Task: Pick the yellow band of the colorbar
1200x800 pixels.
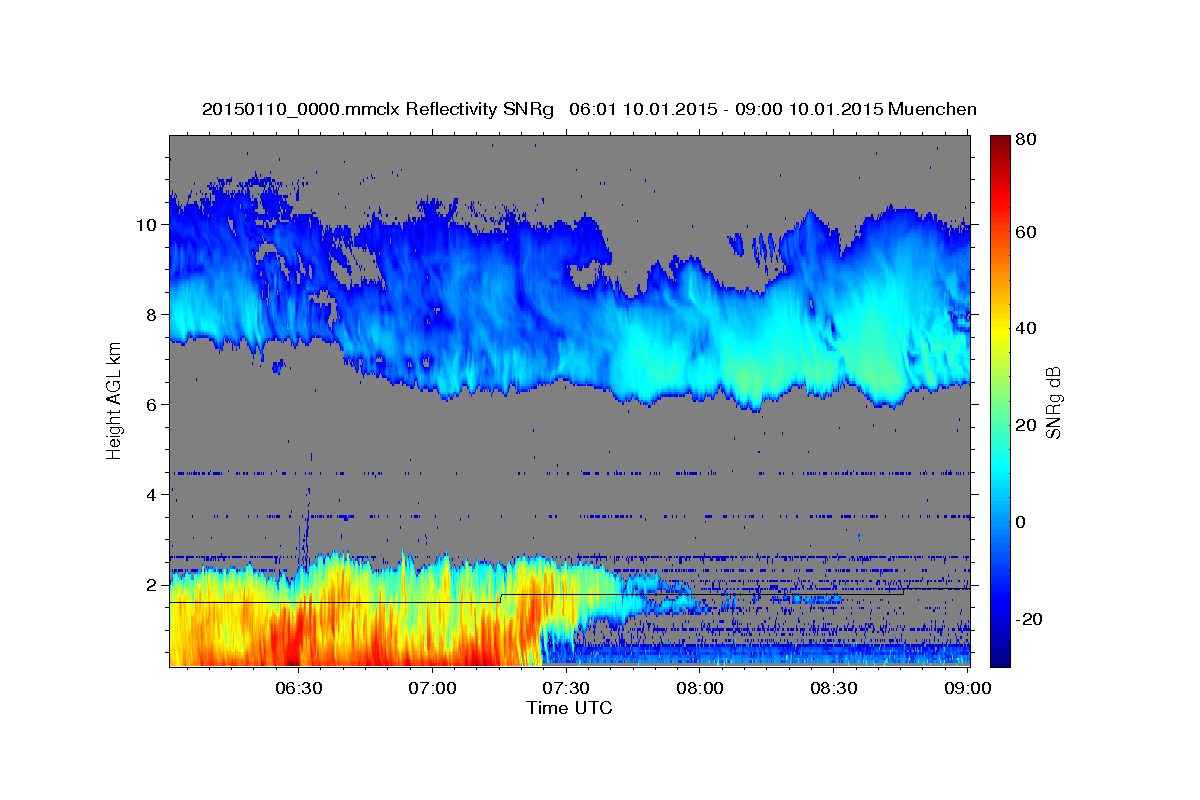Action: (999, 329)
